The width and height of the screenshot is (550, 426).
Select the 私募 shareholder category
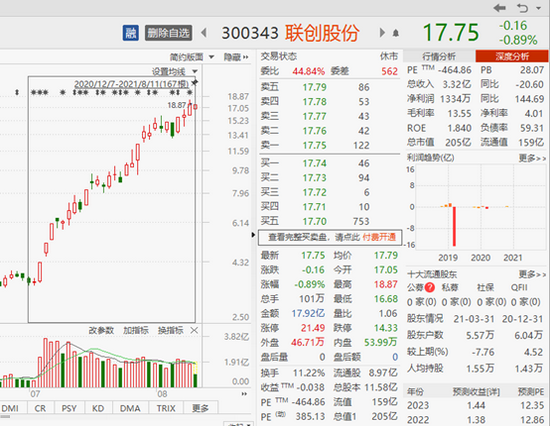click(x=450, y=288)
